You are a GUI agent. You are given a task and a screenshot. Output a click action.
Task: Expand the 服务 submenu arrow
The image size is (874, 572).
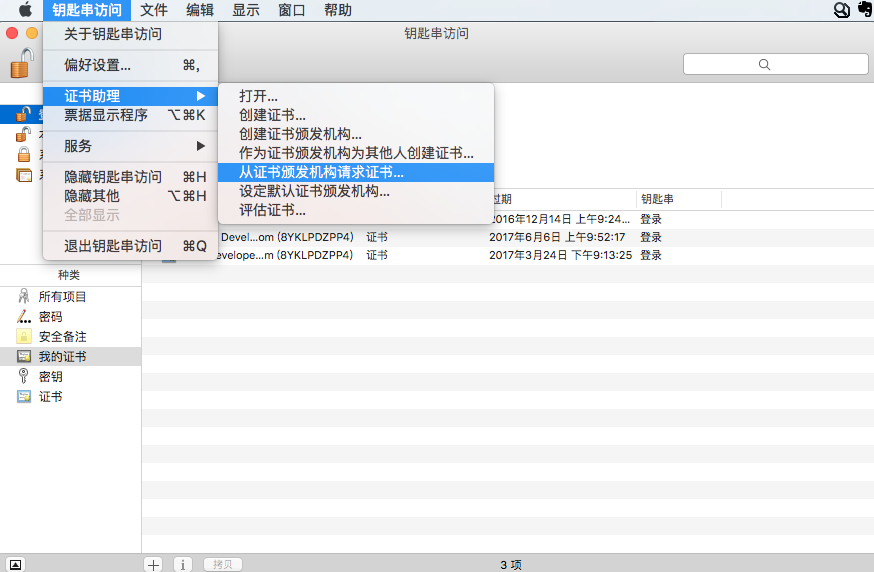(x=201, y=146)
